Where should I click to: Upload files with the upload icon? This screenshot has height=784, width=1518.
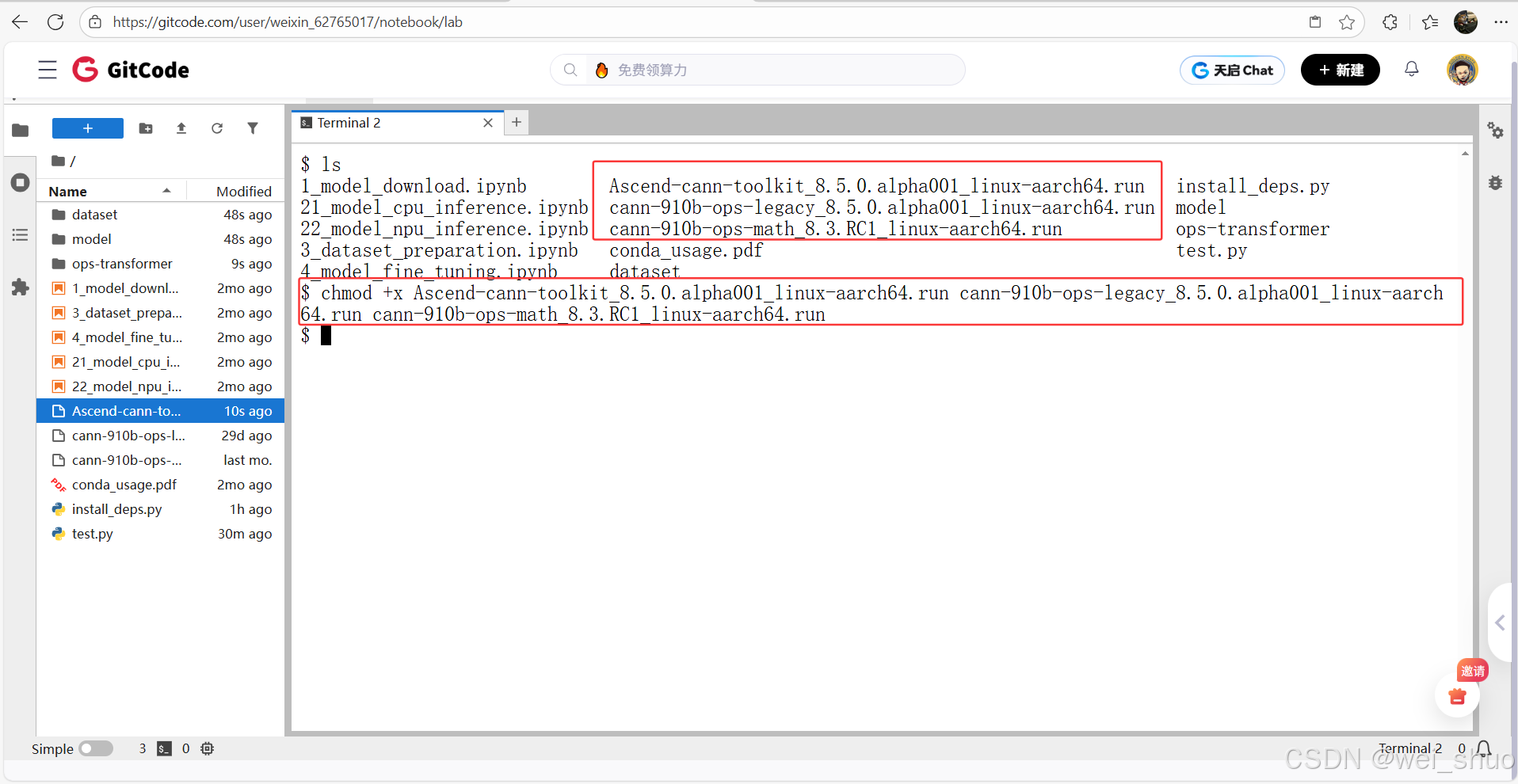pyautogui.click(x=181, y=128)
